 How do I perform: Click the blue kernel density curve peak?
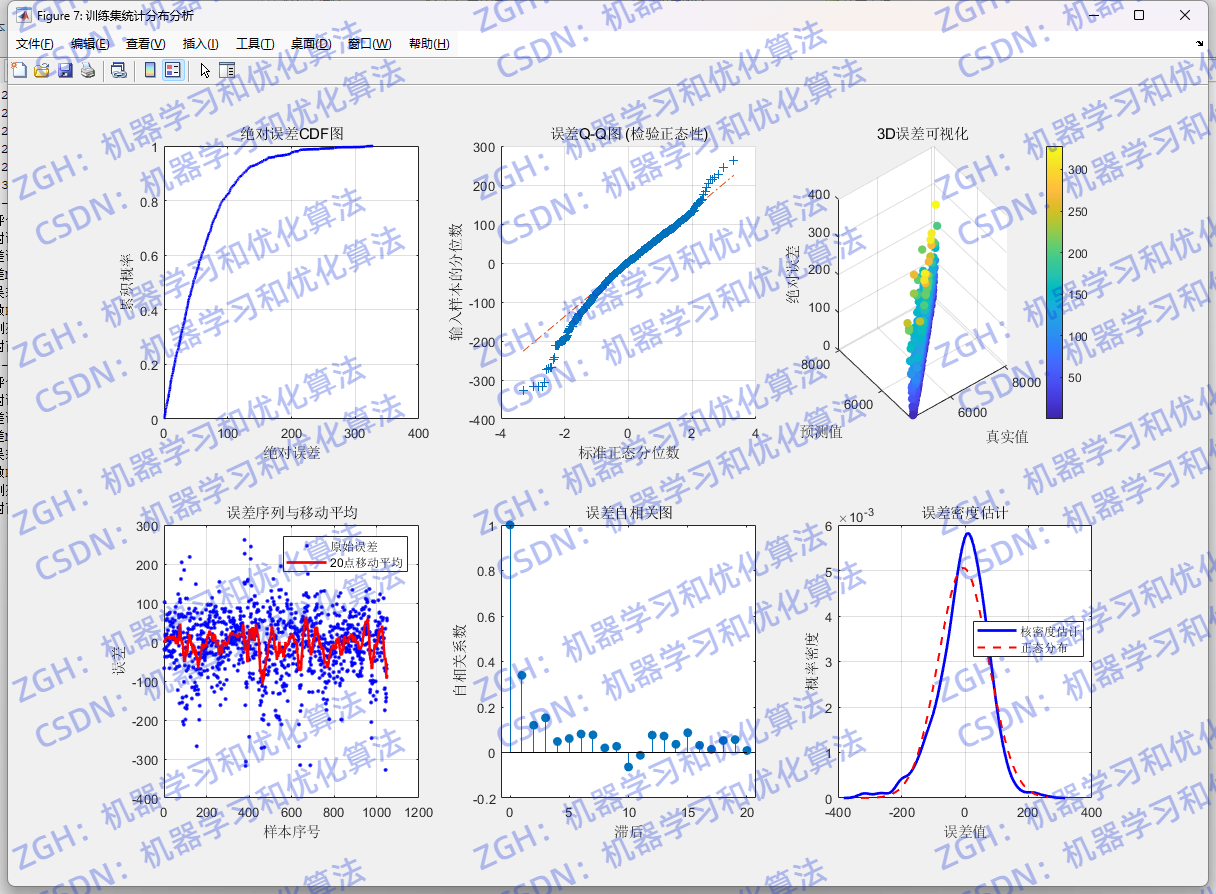tap(966, 534)
